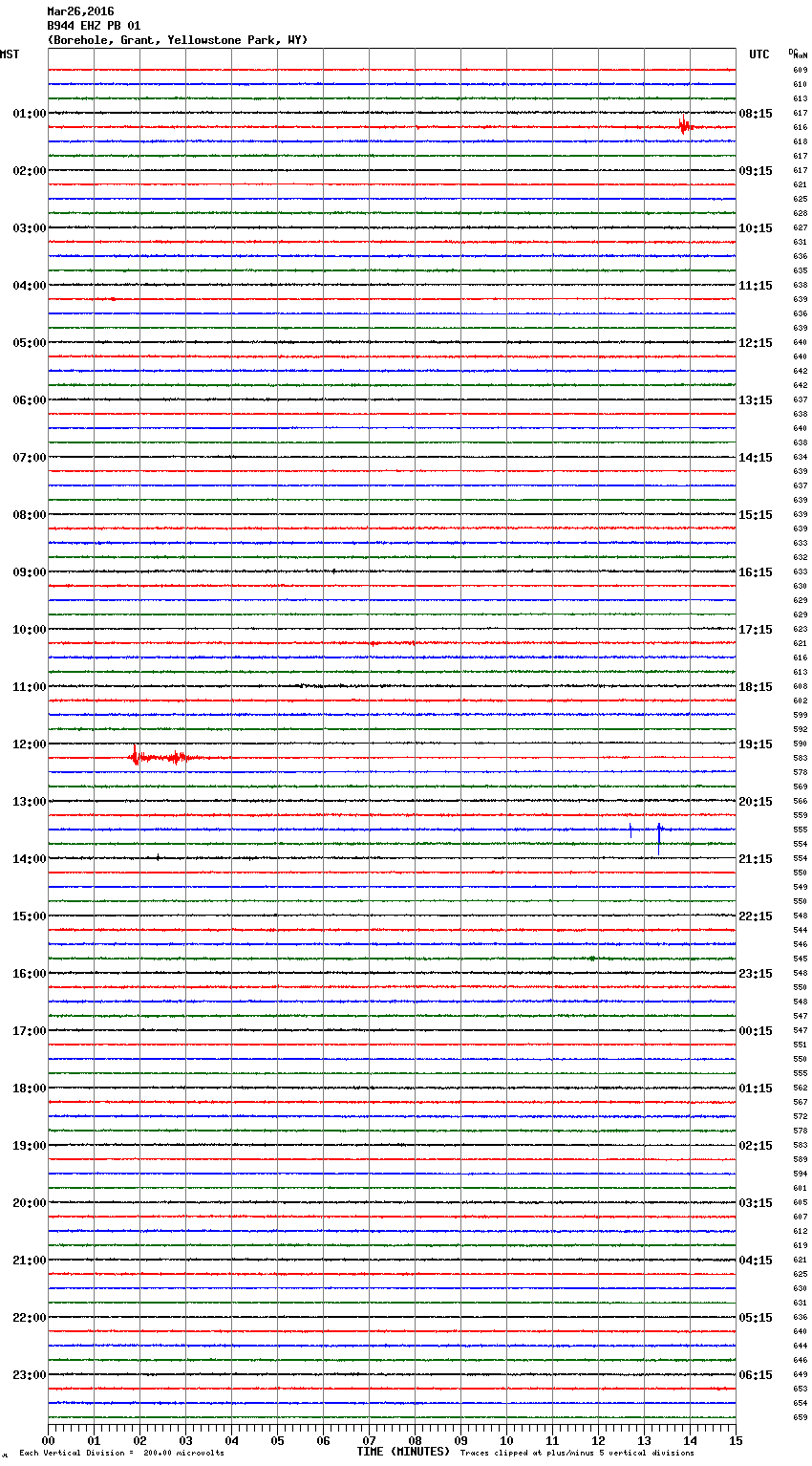Select the 06:00 MST time label
812x1466 pixels.
[x=29, y=400]
